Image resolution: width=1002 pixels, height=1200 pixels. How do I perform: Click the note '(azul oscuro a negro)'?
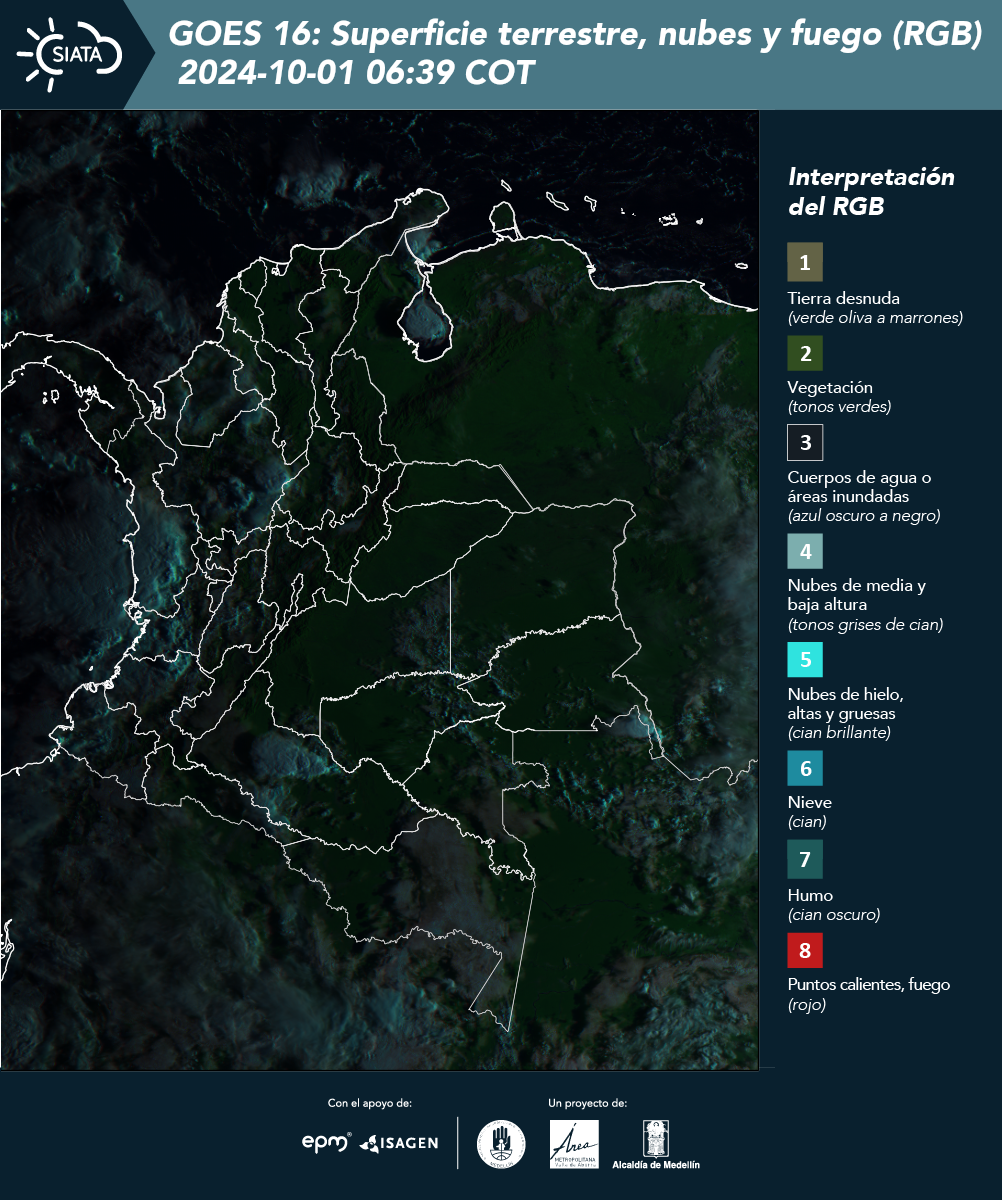[x=864, y=516]
